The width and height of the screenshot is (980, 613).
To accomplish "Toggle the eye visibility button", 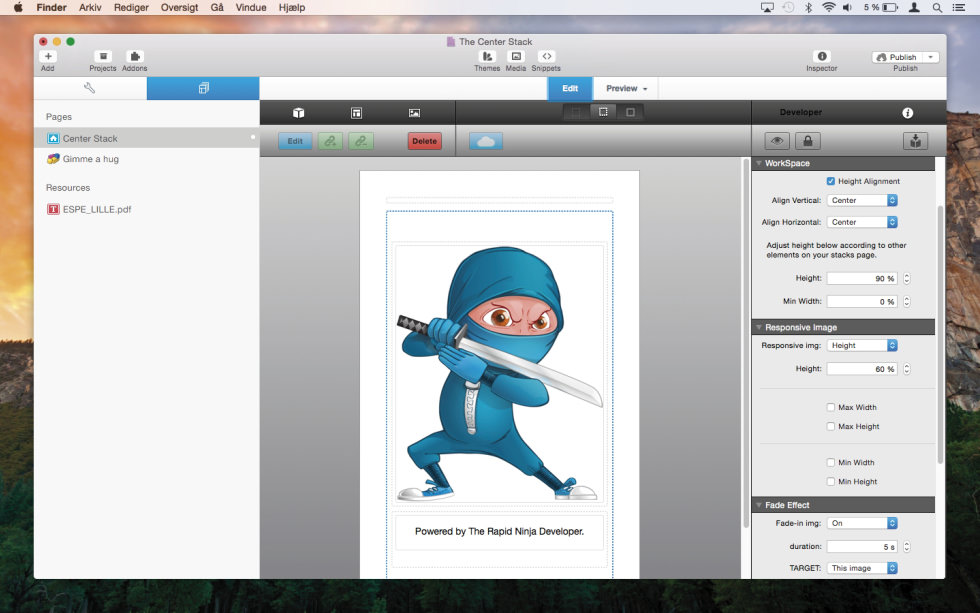I will (x=777, y=141).
